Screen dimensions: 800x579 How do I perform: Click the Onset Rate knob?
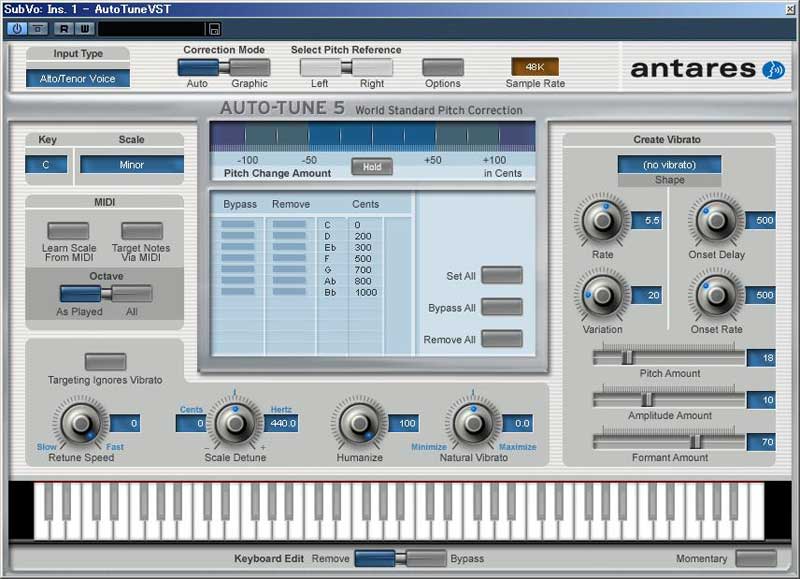click(x=716, y=295)
